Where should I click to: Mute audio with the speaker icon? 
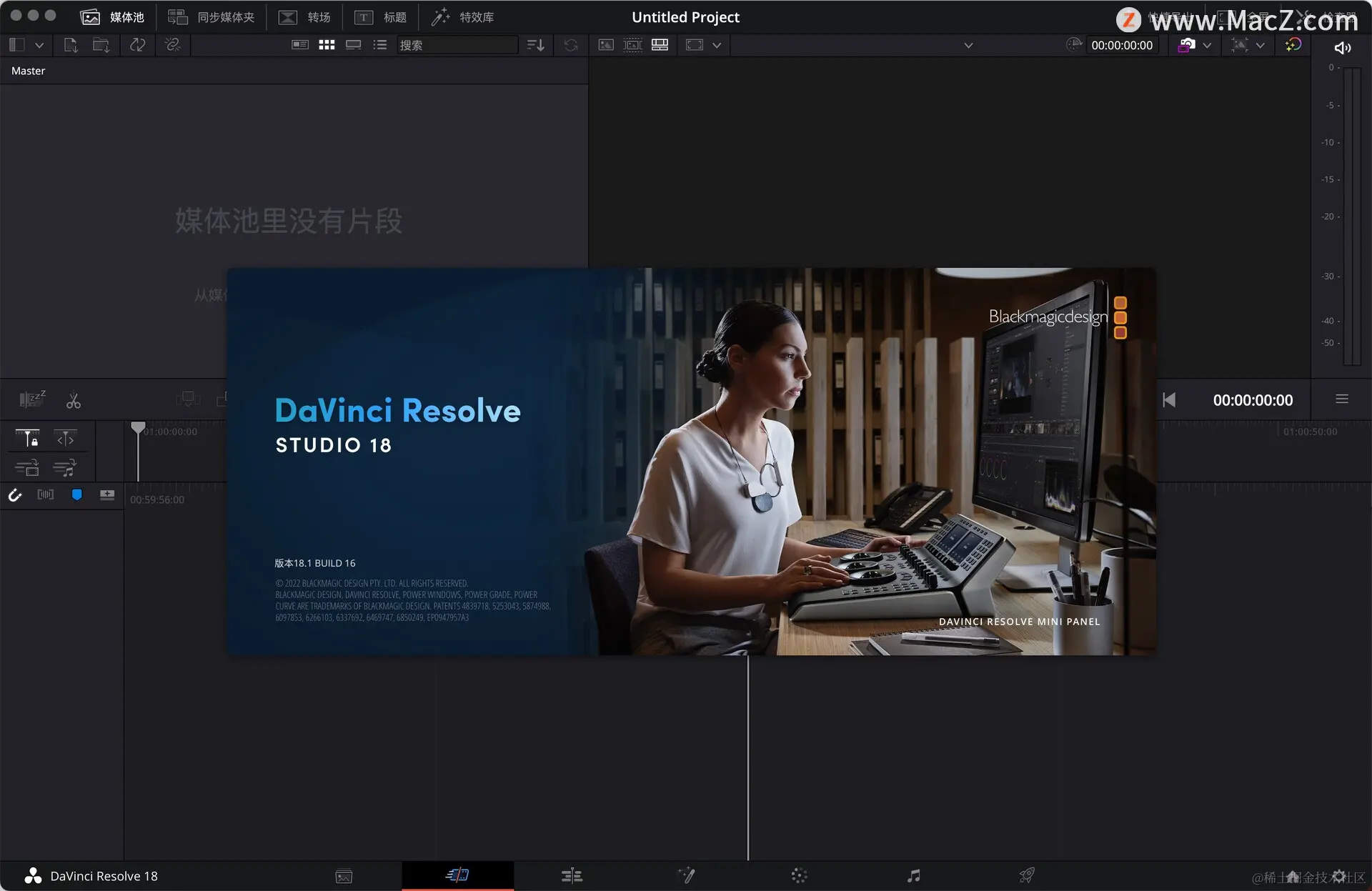pos(1342,48)
